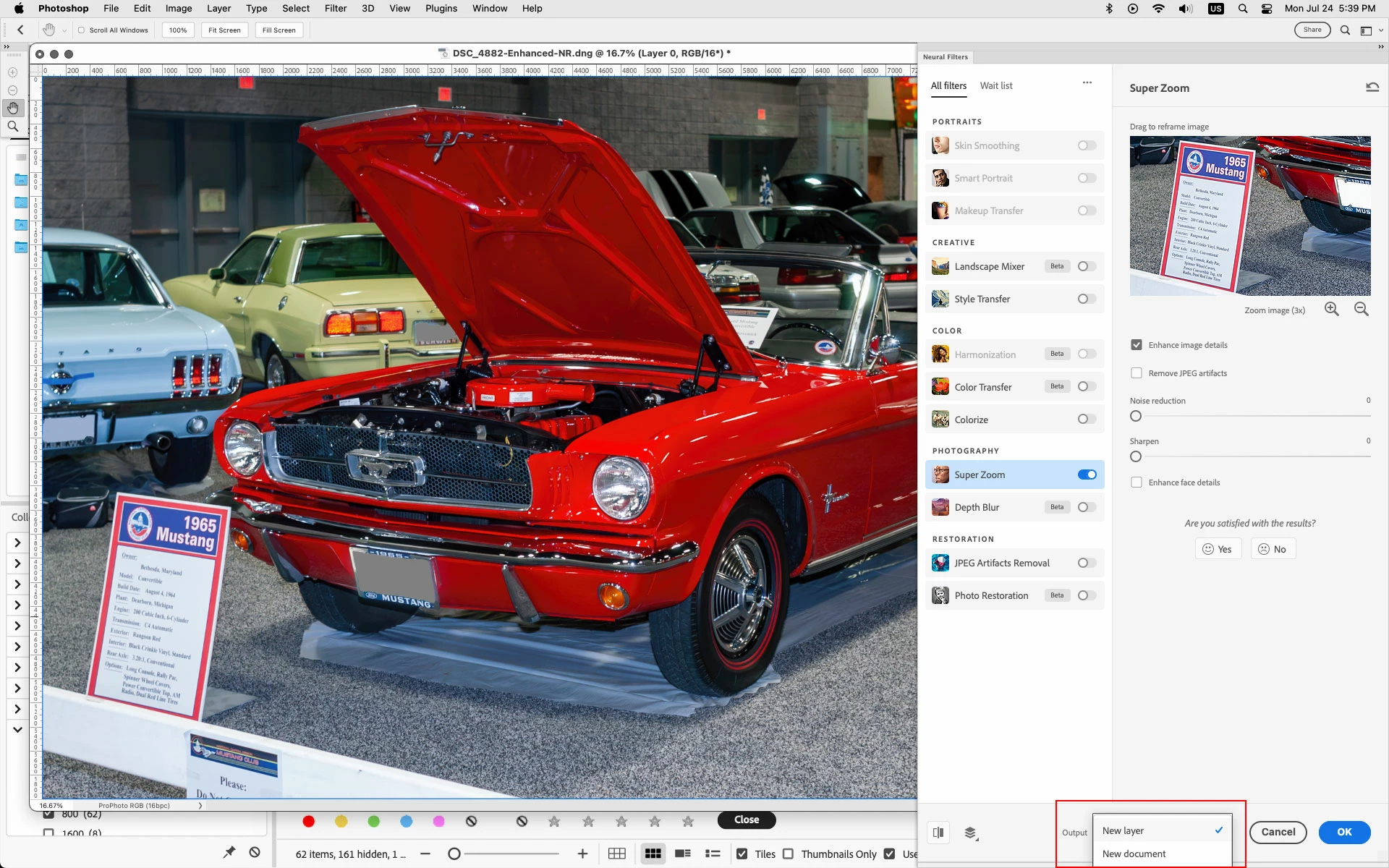The height and width of the screenshot is (868, 1389).
Task: Click the reset Super Zoom parameters icon
Action: [x=1372, y=88]
